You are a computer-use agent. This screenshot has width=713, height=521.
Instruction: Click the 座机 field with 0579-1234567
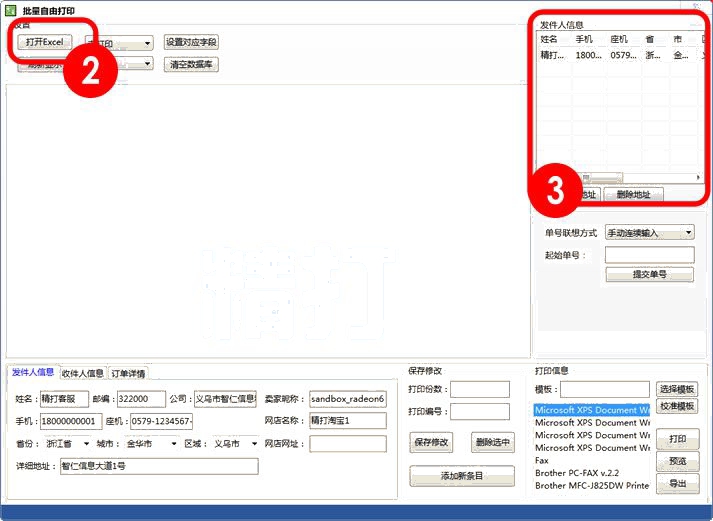pyautogui.click(x=161, y=421)
